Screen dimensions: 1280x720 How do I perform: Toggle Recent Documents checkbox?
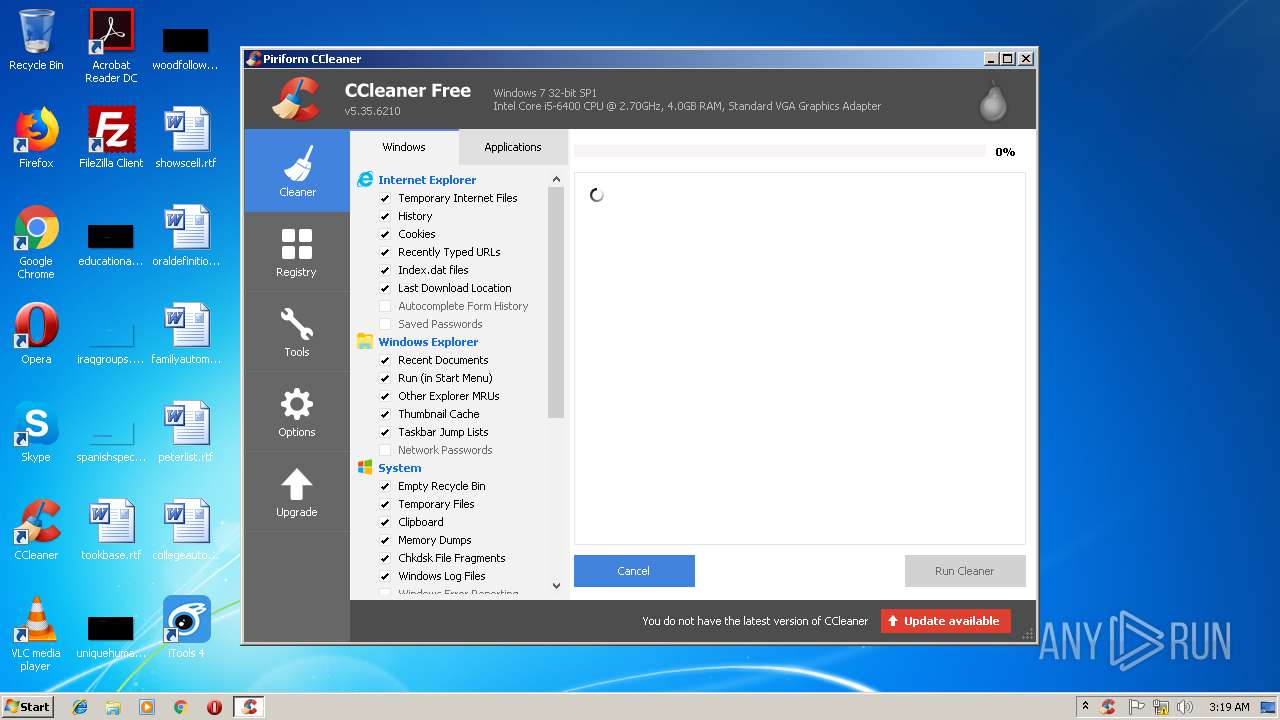[385, 360]
